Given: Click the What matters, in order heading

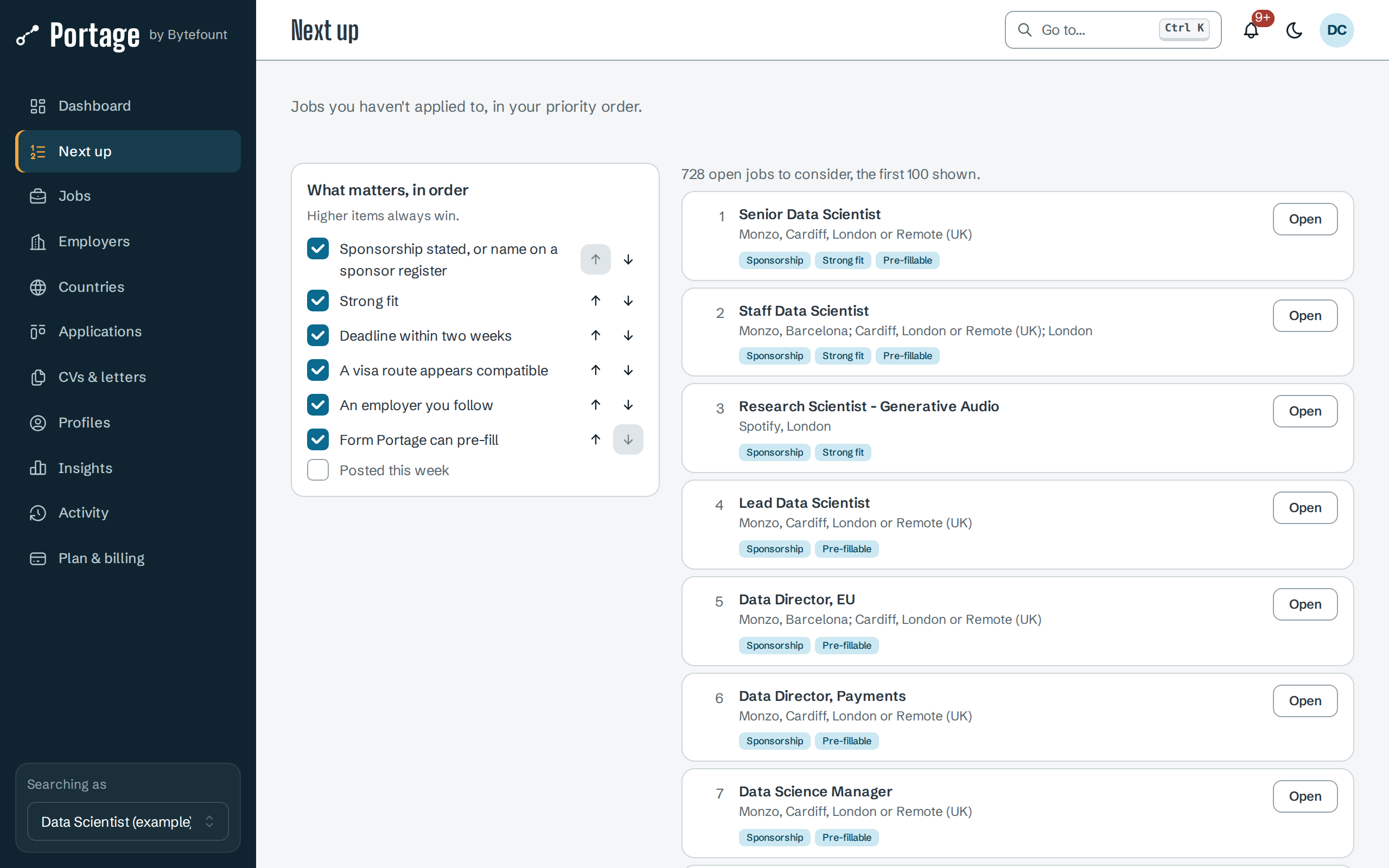Looking at the screenshot, I should [x=387, y=190].
